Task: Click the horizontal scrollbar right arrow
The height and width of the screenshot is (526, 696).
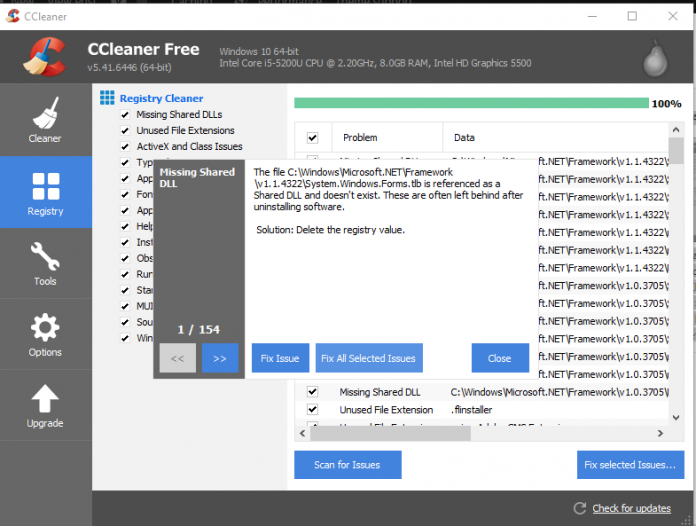Action: tap(660, 433)
